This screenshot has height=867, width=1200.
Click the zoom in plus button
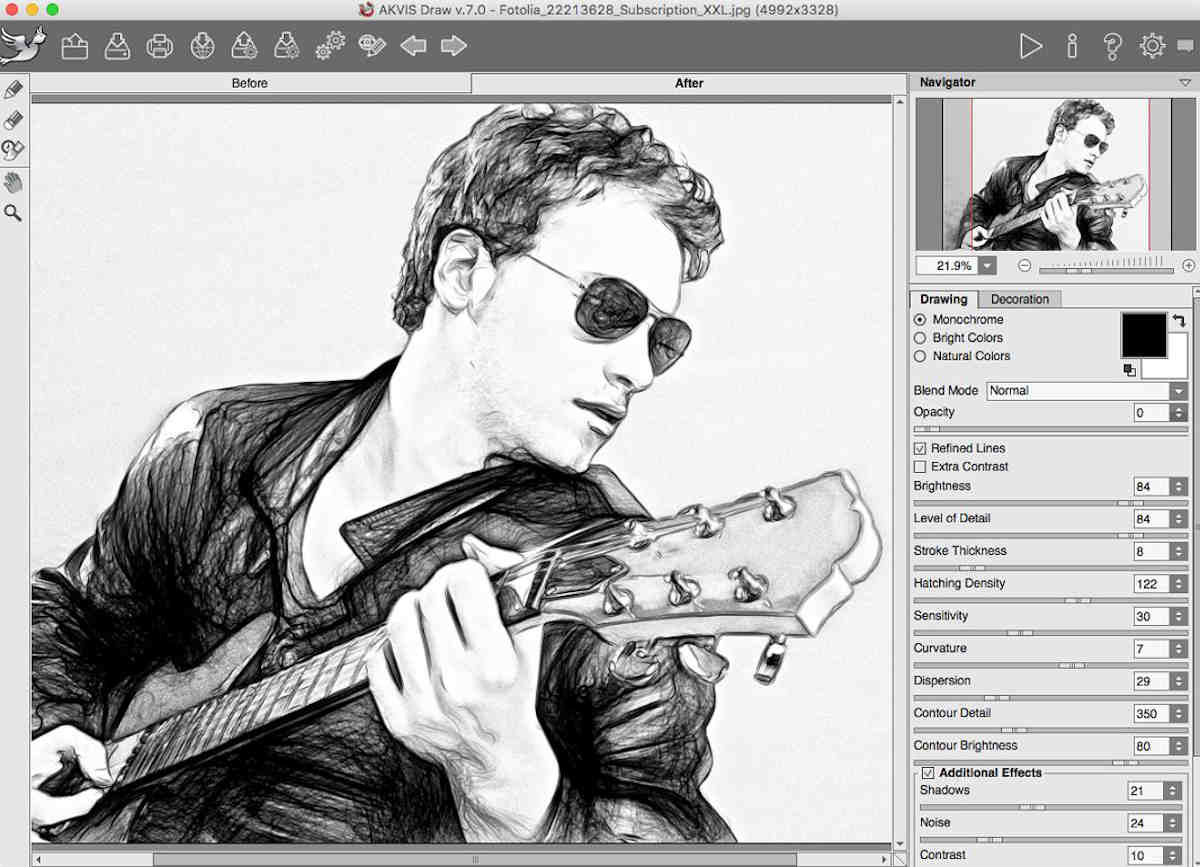(1188, 266)
